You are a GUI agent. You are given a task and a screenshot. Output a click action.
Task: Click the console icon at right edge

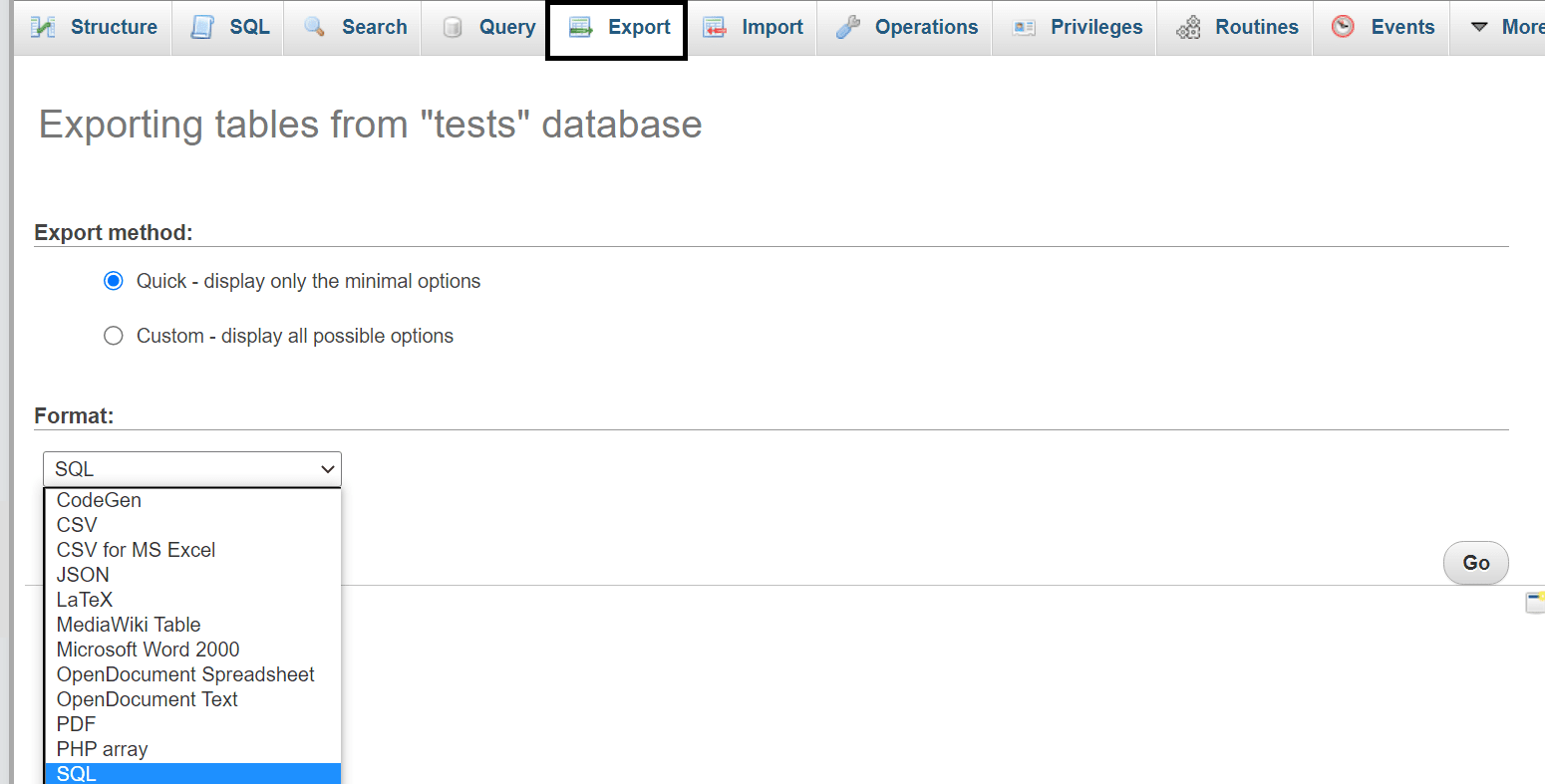tap(1535, 602)
